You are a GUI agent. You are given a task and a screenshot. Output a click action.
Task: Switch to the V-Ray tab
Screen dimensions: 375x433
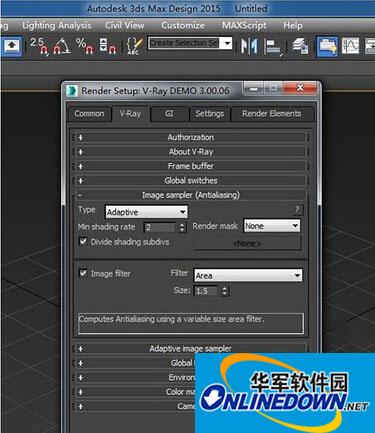(x=130, y=114)
